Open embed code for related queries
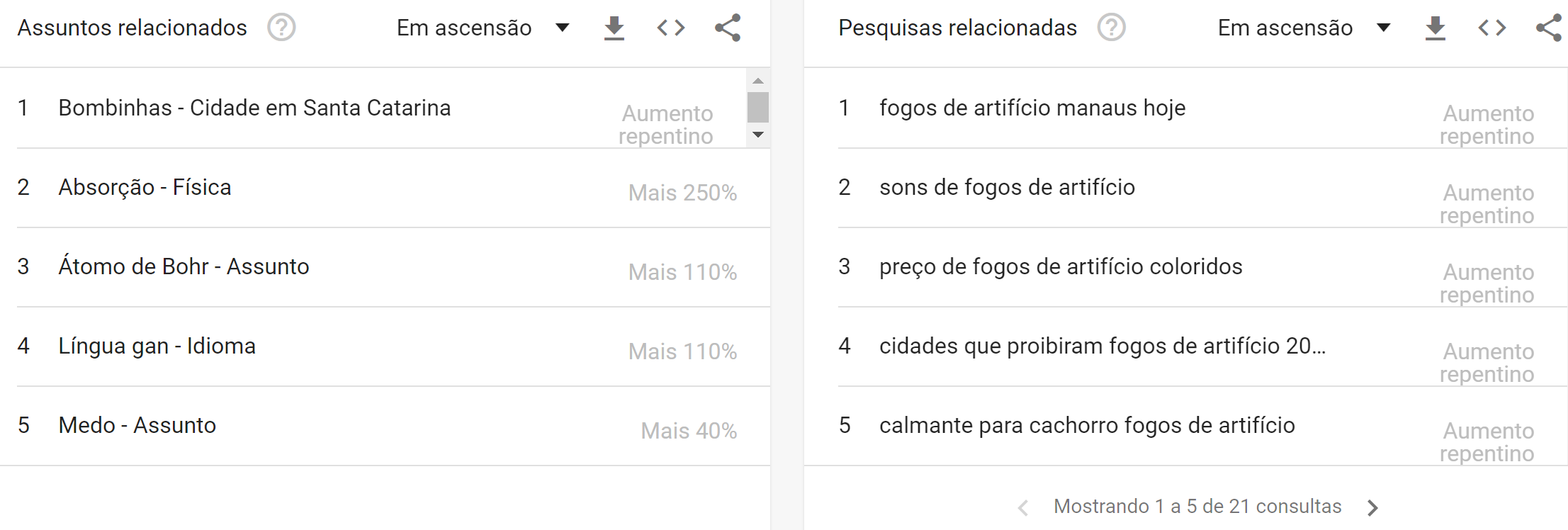The width and height of the screenshot is (1568, 530). (x=1491, y=28)
